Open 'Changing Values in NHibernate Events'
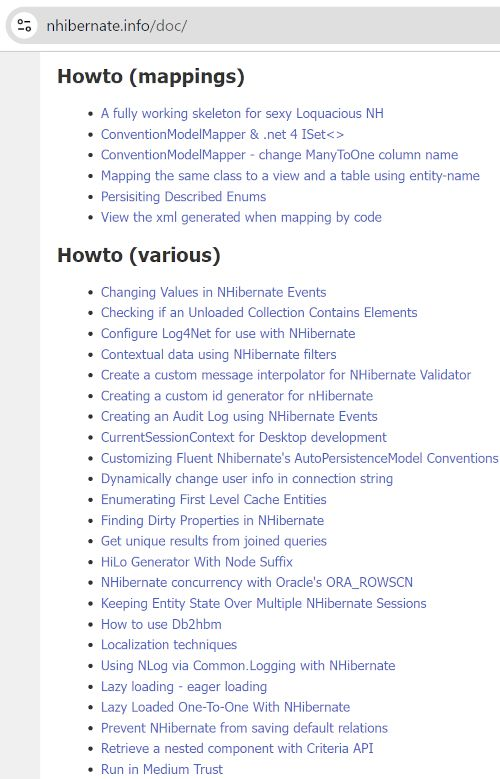This screenshot has height=779, width=500. coord(213,292)
